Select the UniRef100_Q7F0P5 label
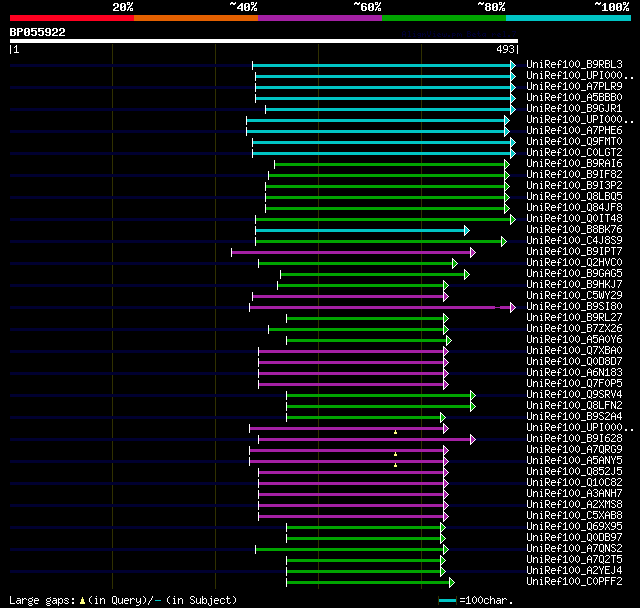 574,384
